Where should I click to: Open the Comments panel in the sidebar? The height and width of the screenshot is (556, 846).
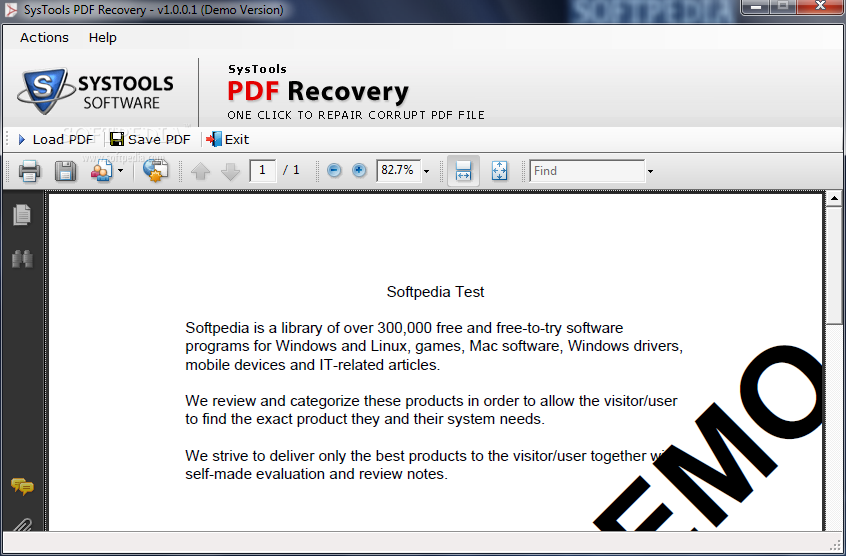click(22, 486)
